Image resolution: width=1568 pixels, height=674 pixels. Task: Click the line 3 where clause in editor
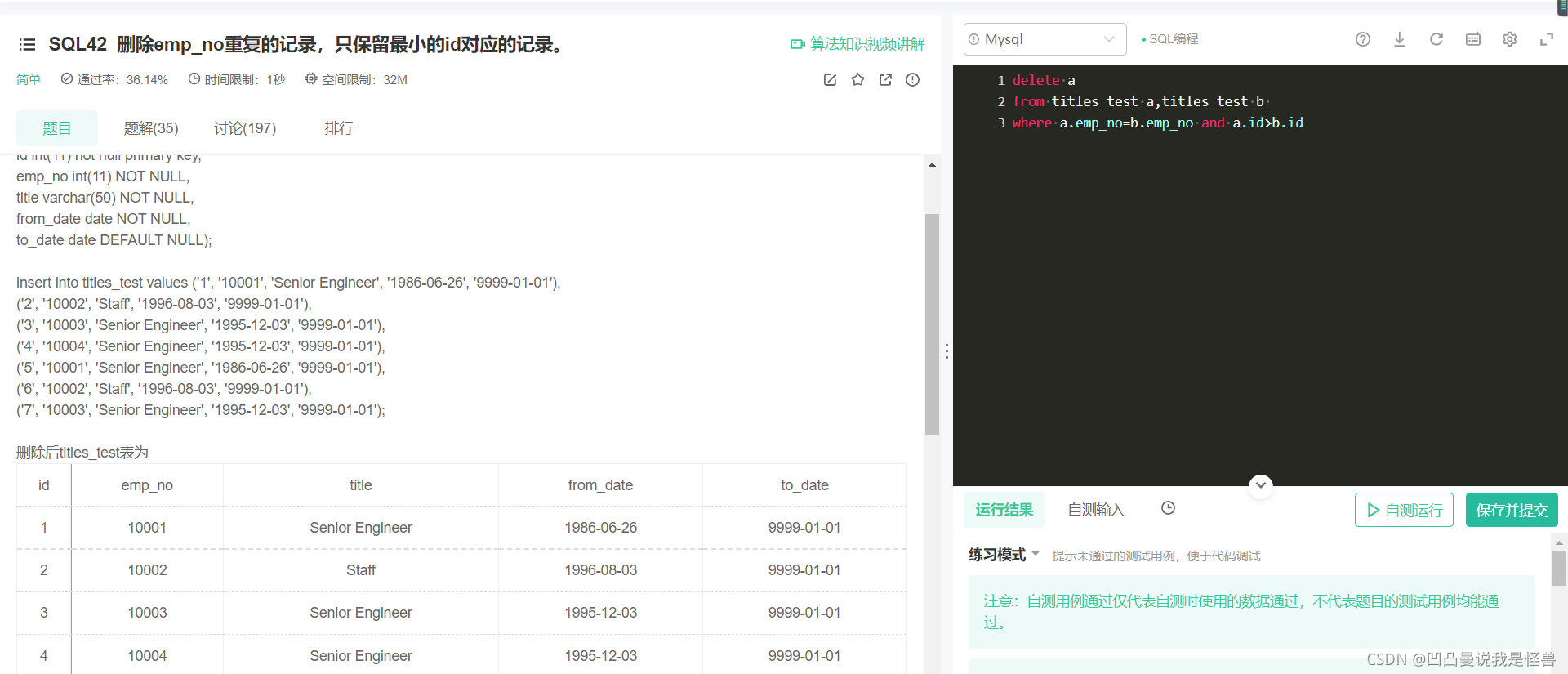[x=1157, y=123]
